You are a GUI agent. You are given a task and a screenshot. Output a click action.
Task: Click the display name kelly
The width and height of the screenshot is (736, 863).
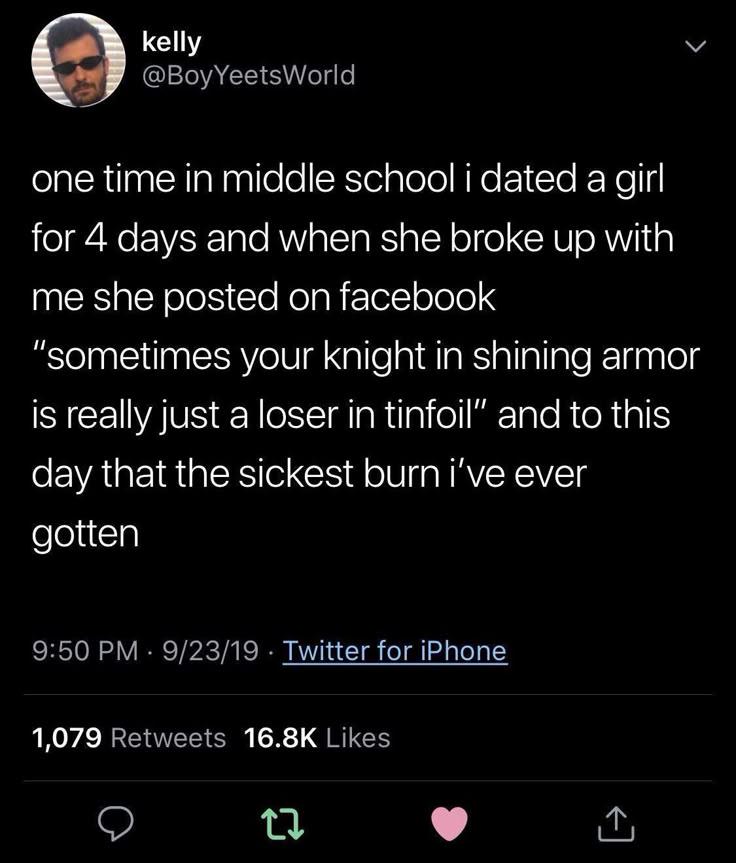[x=172, y=42]
